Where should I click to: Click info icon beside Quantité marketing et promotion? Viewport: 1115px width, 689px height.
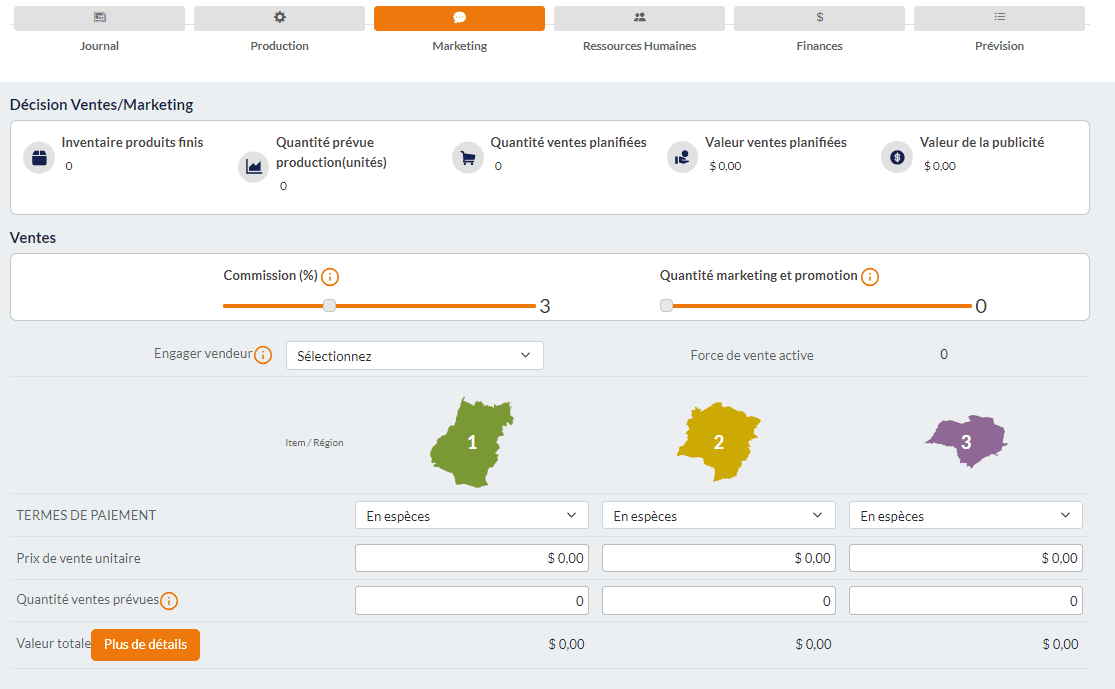[870, 277]
